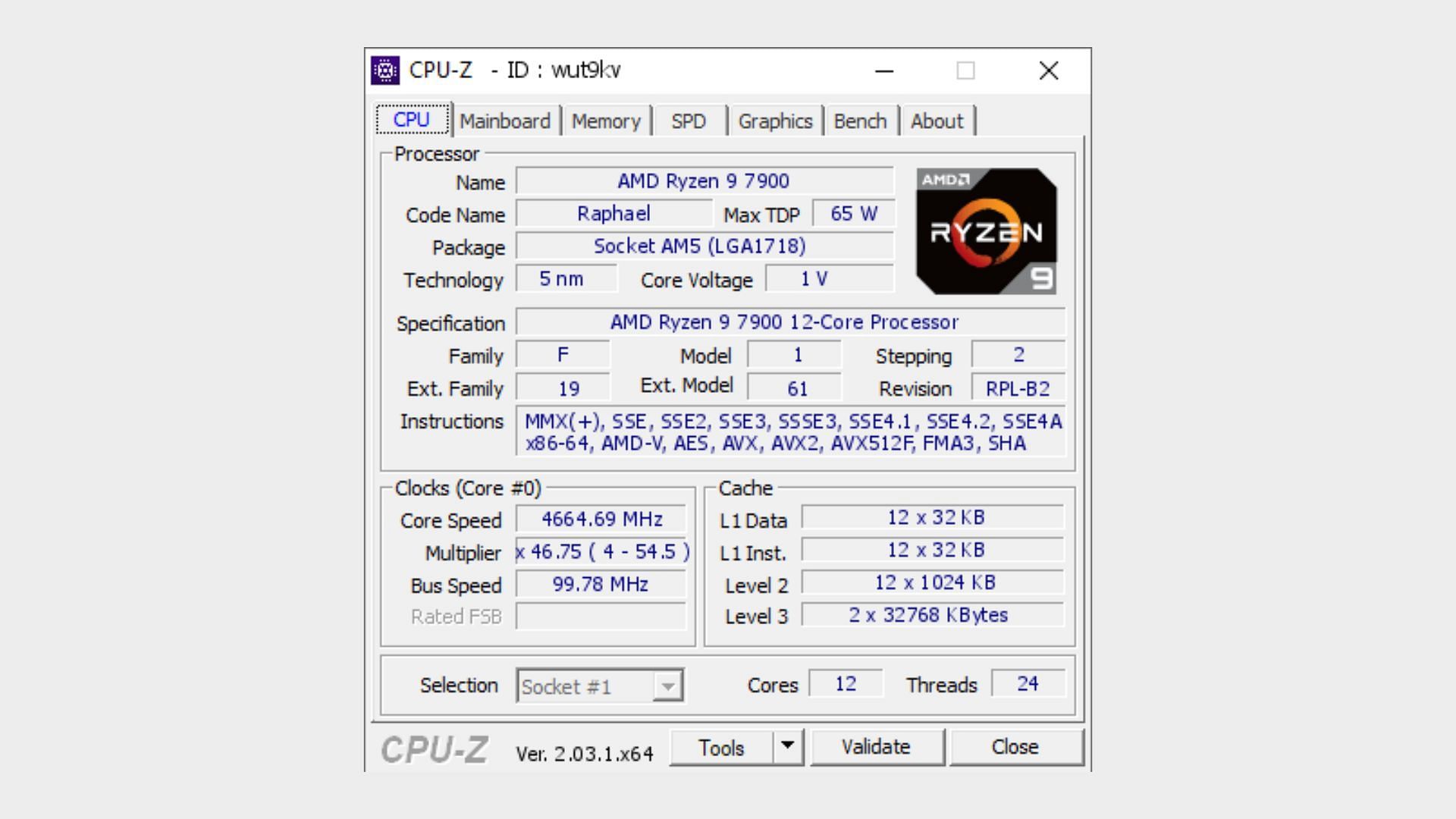Click the CPU tab icon

[412, 120]
